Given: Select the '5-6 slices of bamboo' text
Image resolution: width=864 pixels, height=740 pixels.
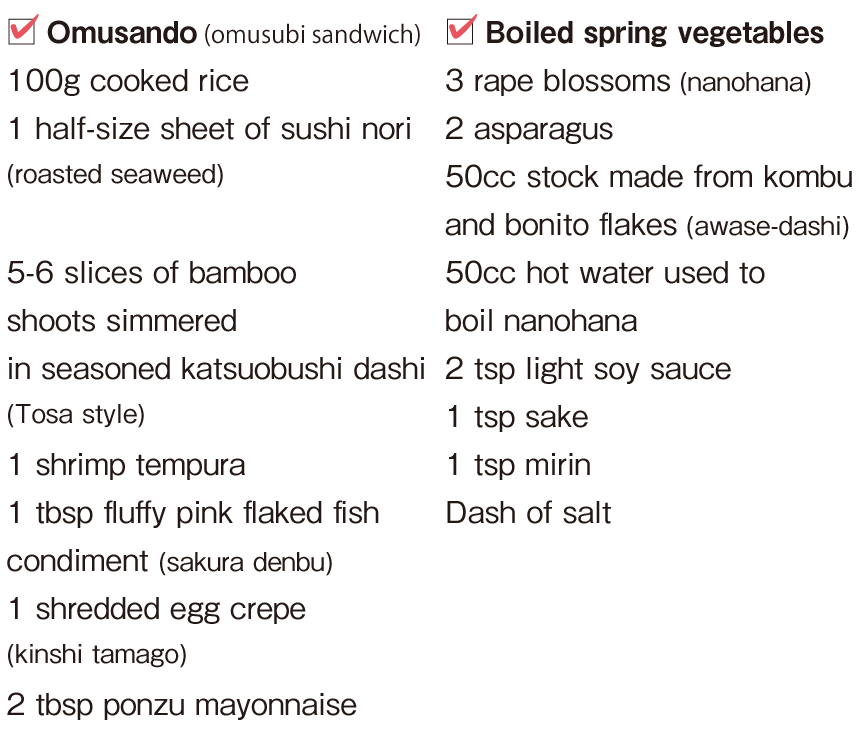Looking at the screenshot, I should click(x=152, y=273).
